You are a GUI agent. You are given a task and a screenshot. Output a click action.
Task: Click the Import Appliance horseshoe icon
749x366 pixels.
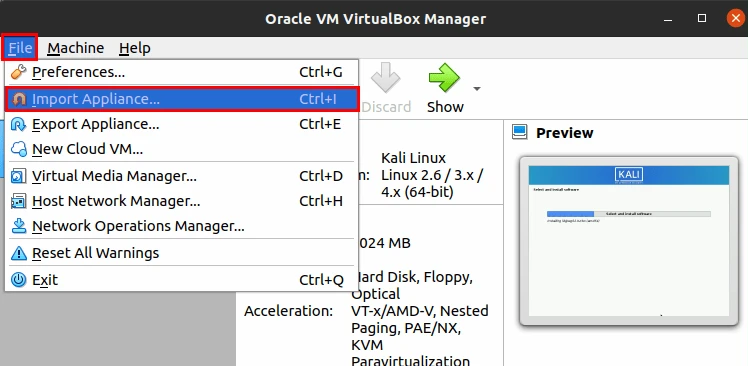pyautogui.click(x=19, y=99)
